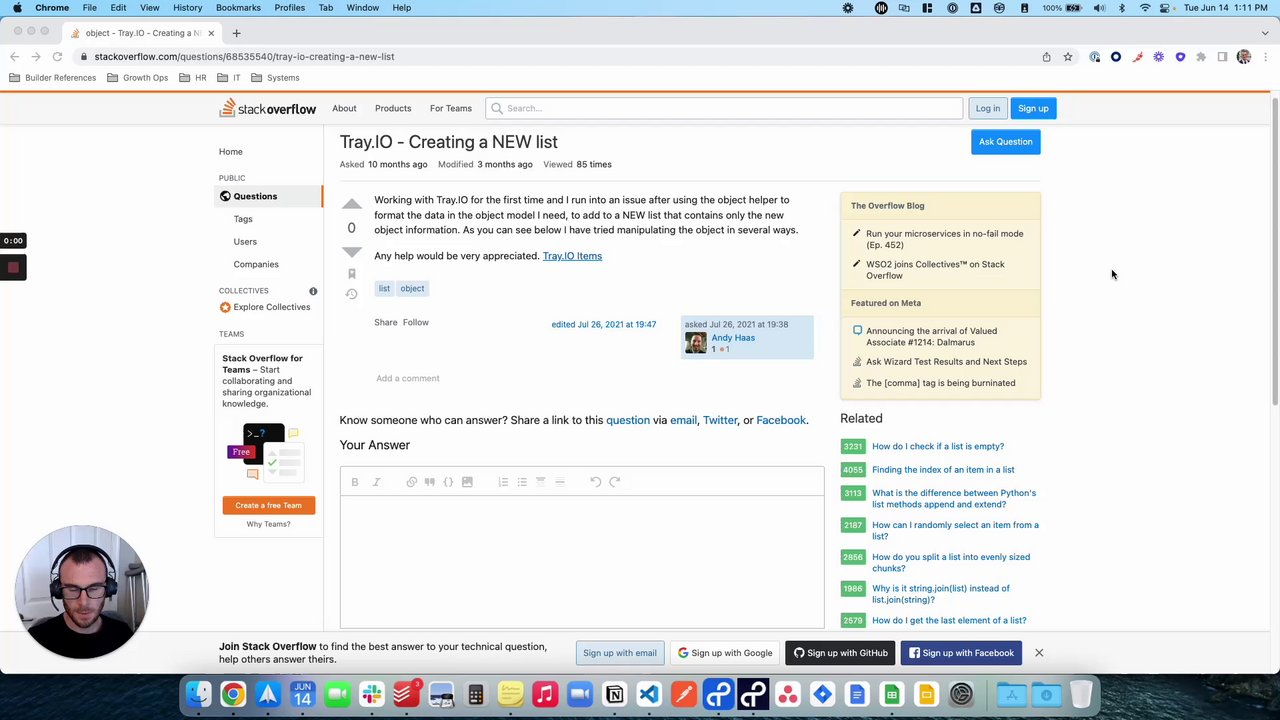Insert code sample in answer editor
Viewport: 1280px width, 720px height.
448,482
